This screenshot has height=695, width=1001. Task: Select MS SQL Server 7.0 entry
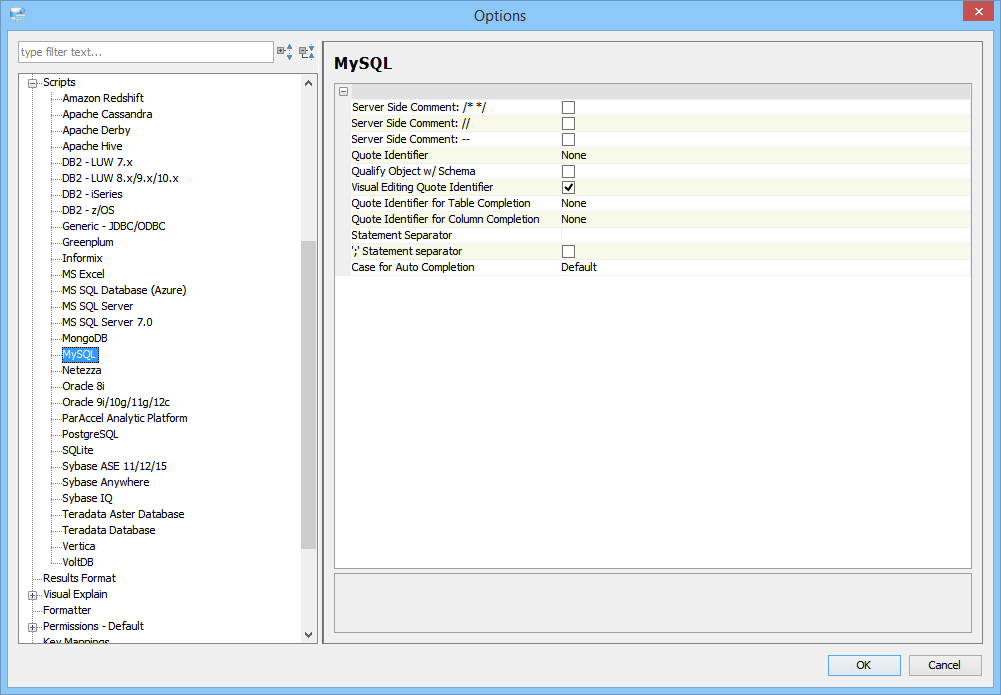[107, 321]
